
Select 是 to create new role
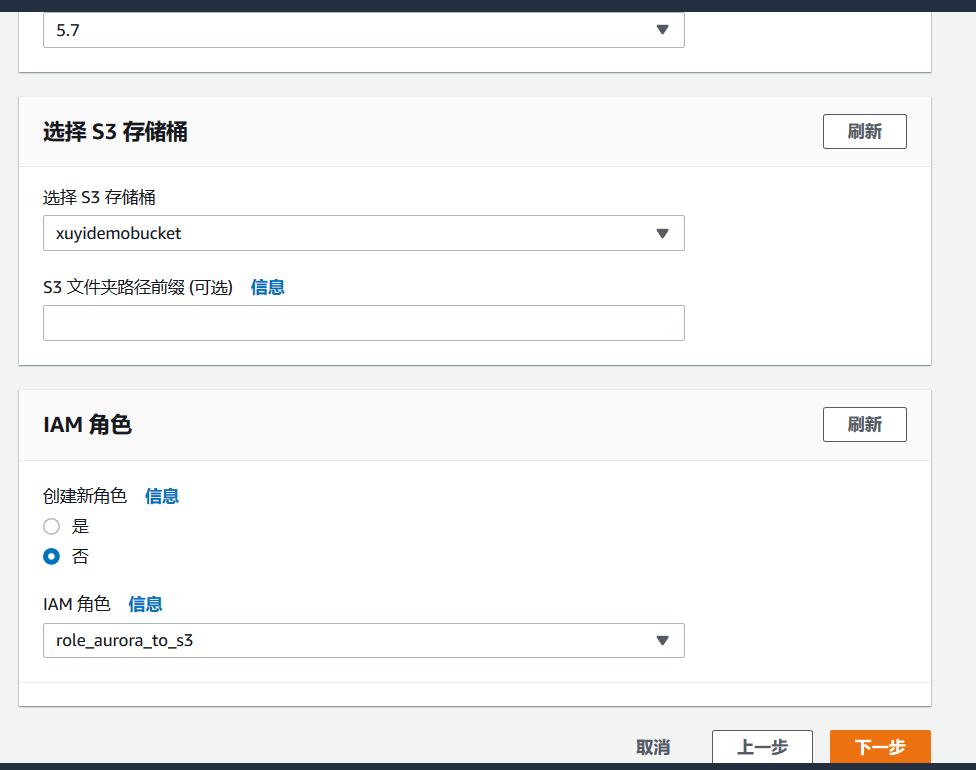[52, 527]
